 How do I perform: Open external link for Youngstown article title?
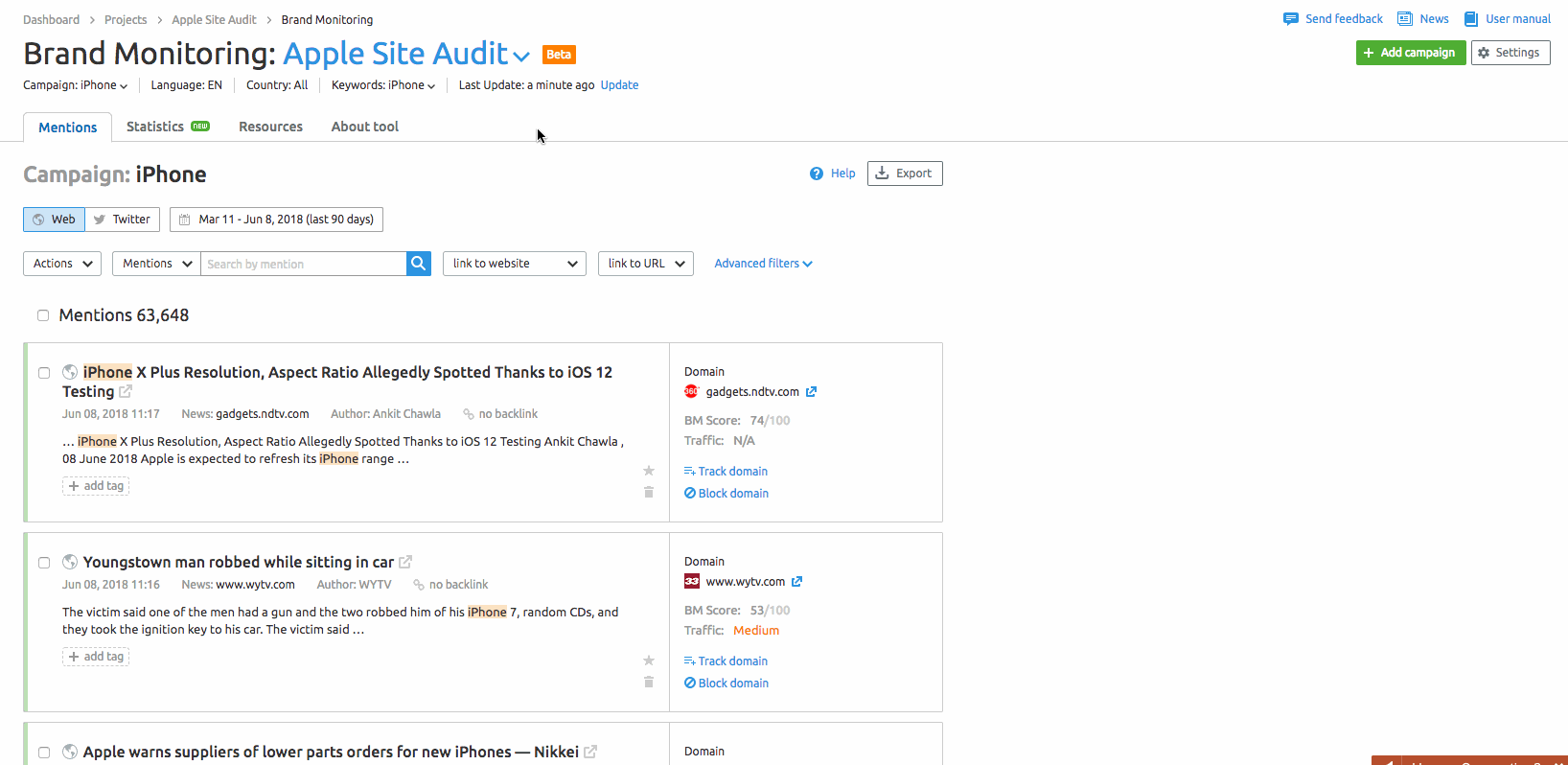tap(405, 562)
